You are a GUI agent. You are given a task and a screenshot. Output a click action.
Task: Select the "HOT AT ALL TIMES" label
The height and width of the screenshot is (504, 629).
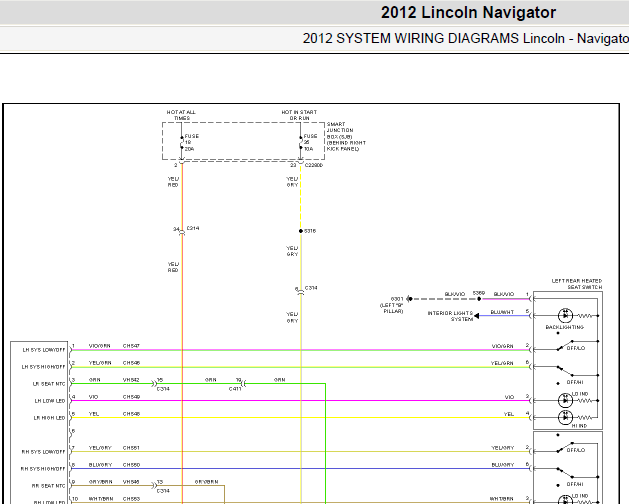(x=181, y=115)
